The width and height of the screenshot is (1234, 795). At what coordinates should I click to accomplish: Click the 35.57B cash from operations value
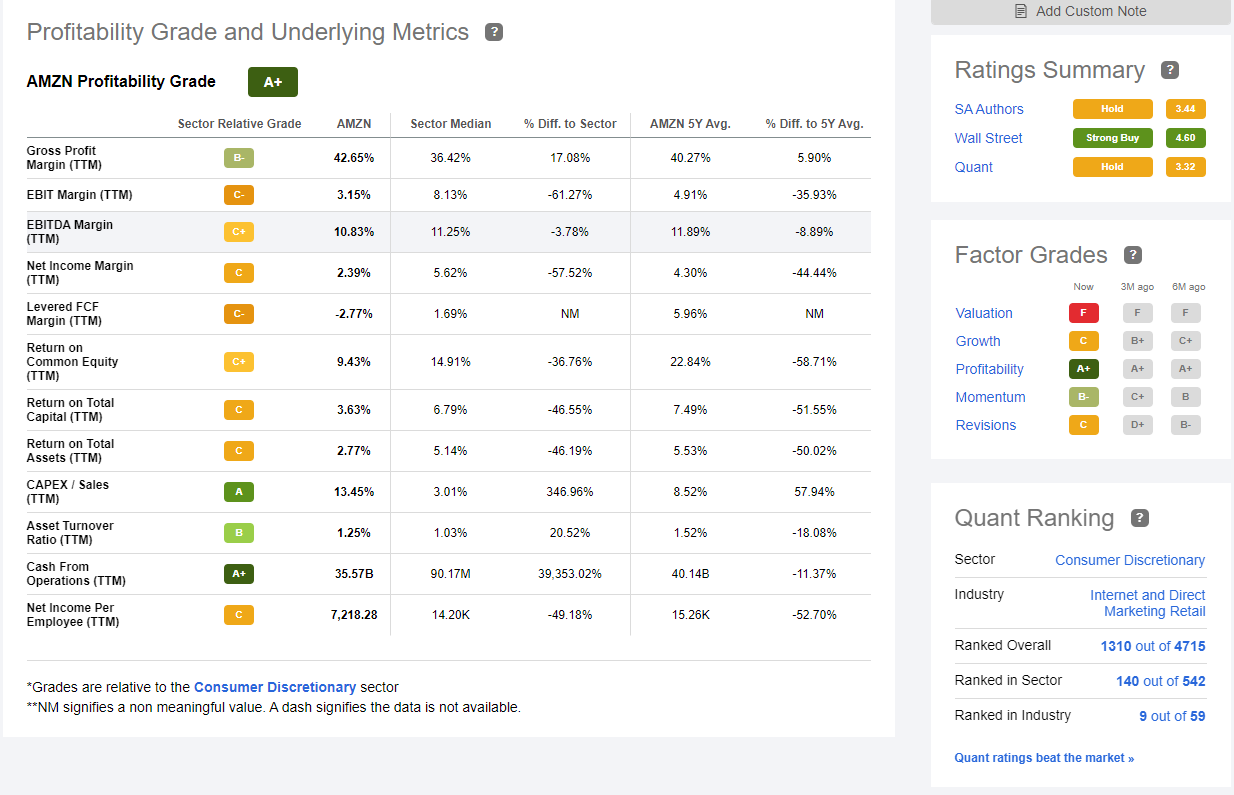point(354,574)
